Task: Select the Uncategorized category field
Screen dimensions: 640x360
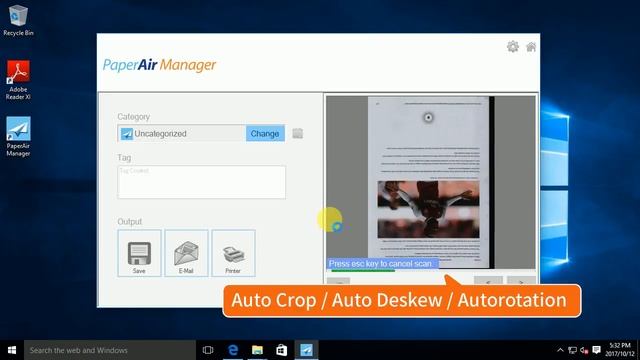Action: click(x=182, y=133)
